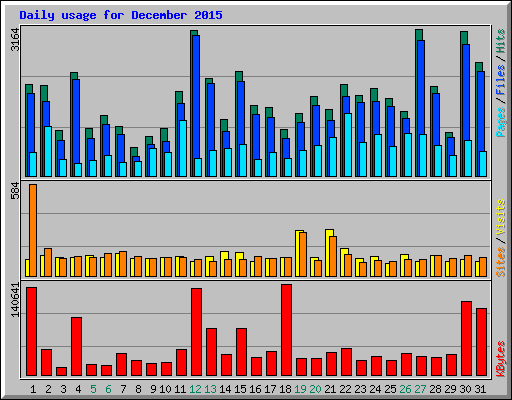Click the blue files bar for day 12
The image size is (512, 400).
(196, 97)
